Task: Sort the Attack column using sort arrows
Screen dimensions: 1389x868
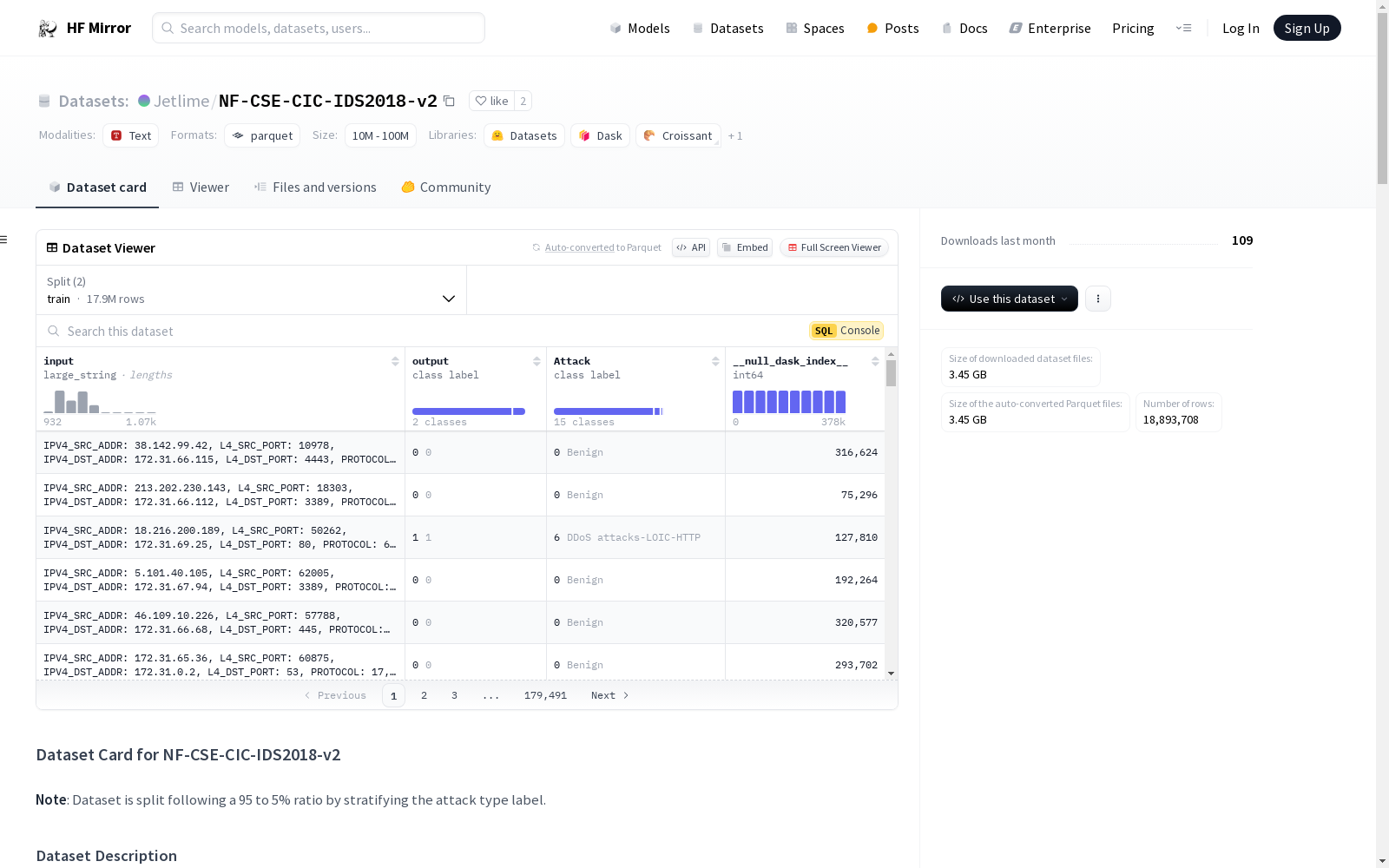Action: [715, 361]
